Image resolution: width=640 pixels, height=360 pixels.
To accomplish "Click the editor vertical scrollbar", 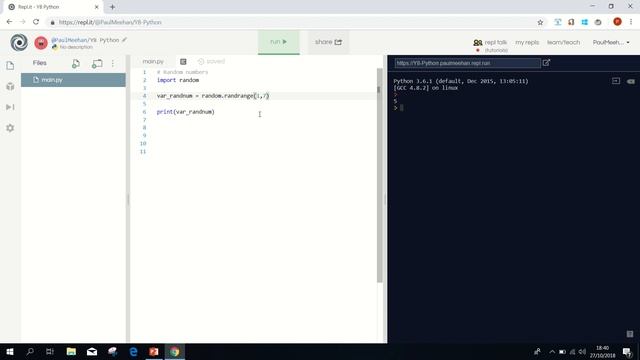I will 380,176.
